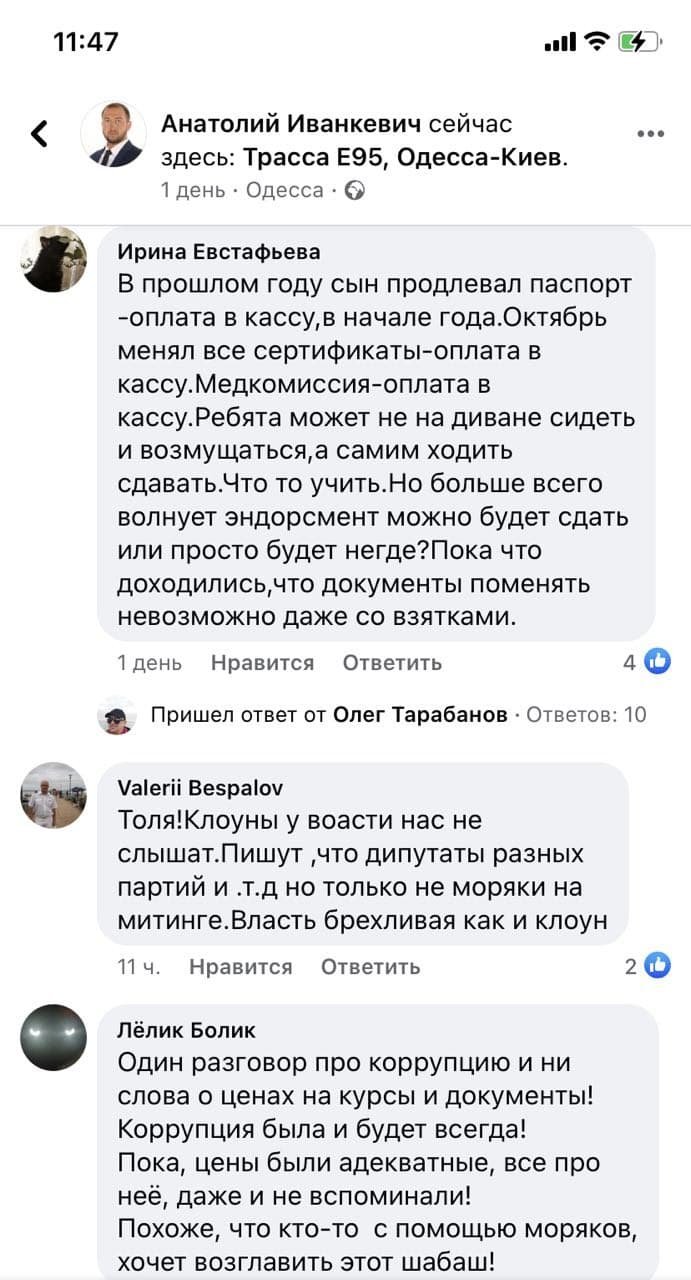
Task: Tap like reaction icon on Valerii's comment
Action: point(658,965)
